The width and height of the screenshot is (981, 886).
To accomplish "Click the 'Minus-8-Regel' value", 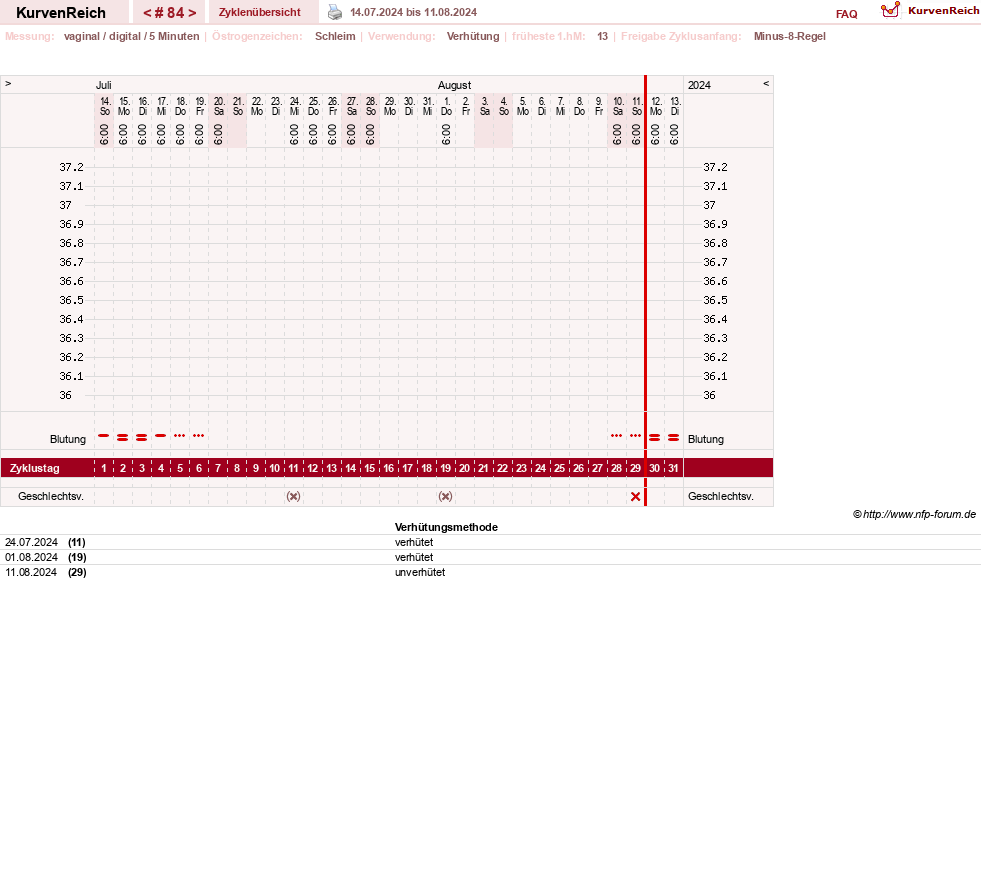I will tap(790, 36).
